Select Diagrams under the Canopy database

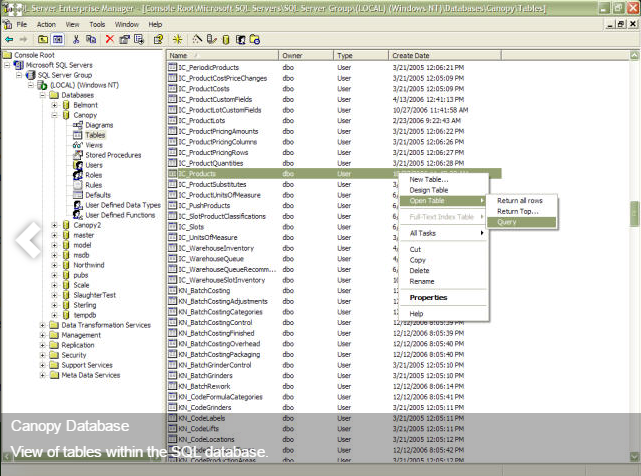[x=99, y=125]
